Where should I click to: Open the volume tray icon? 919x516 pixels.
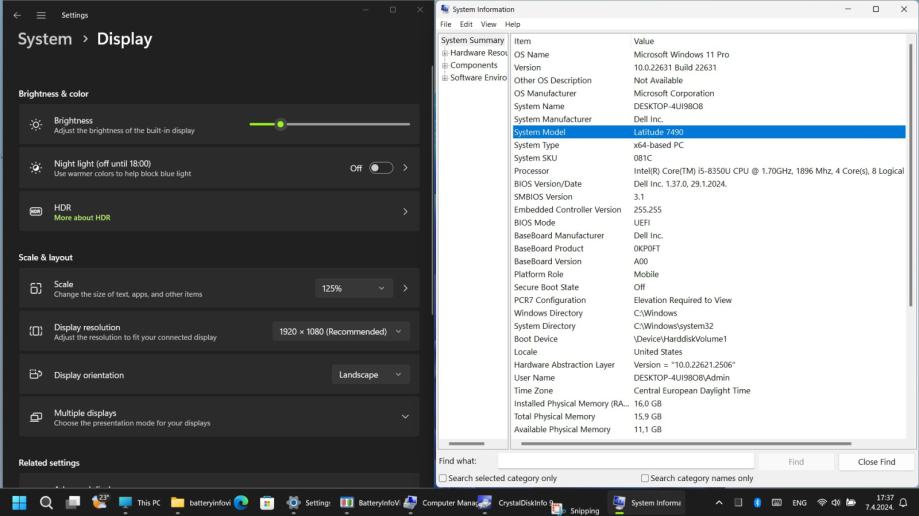click(x=836, y=503)
